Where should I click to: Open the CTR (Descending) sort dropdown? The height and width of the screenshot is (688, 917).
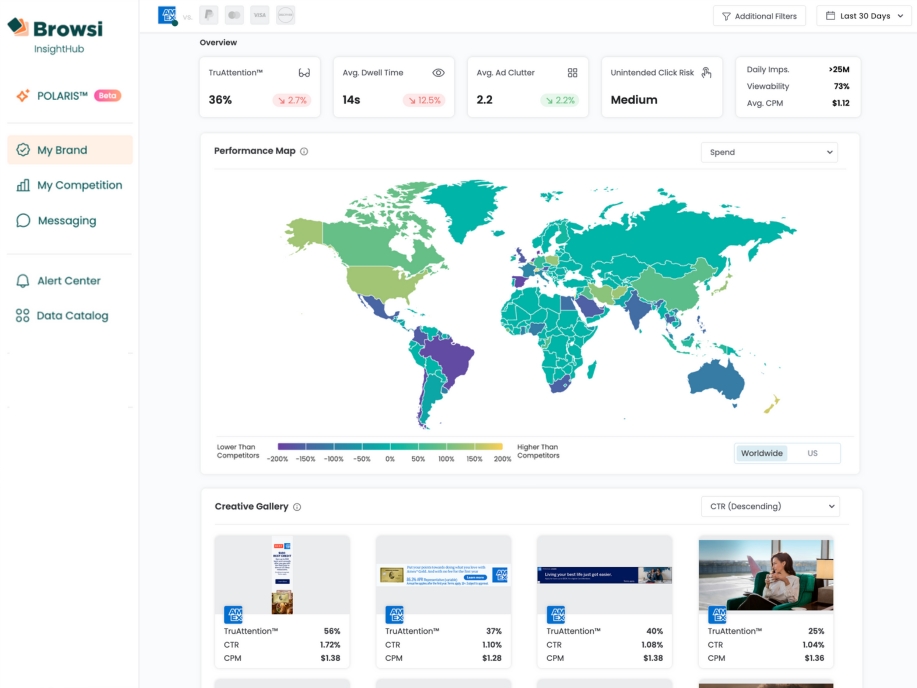[769, 506]
